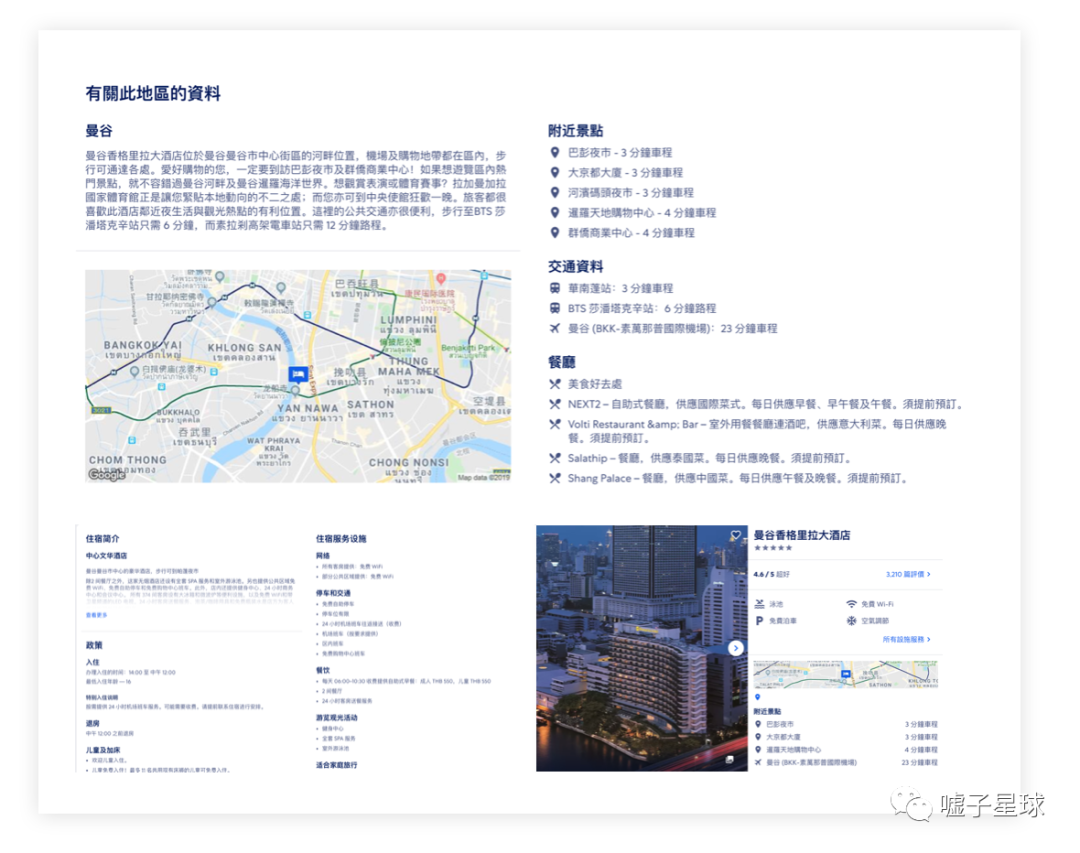Click the 有關此地區的資料 heading

(x=153, y=94)
